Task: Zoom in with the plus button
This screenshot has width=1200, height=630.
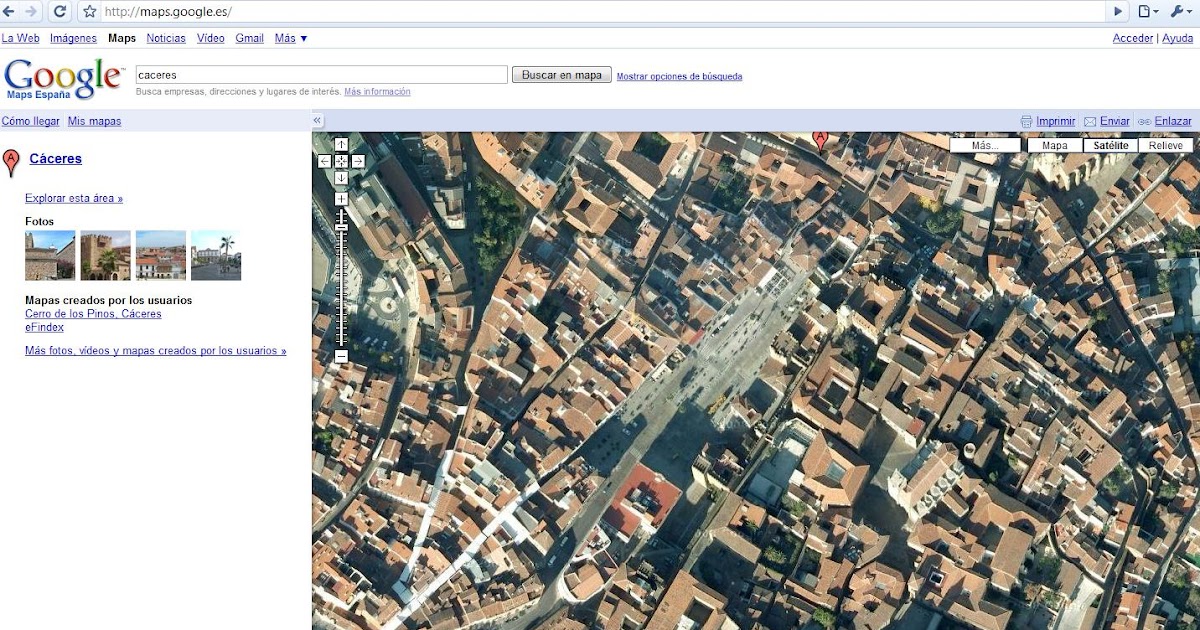Action: click(341, 199)
